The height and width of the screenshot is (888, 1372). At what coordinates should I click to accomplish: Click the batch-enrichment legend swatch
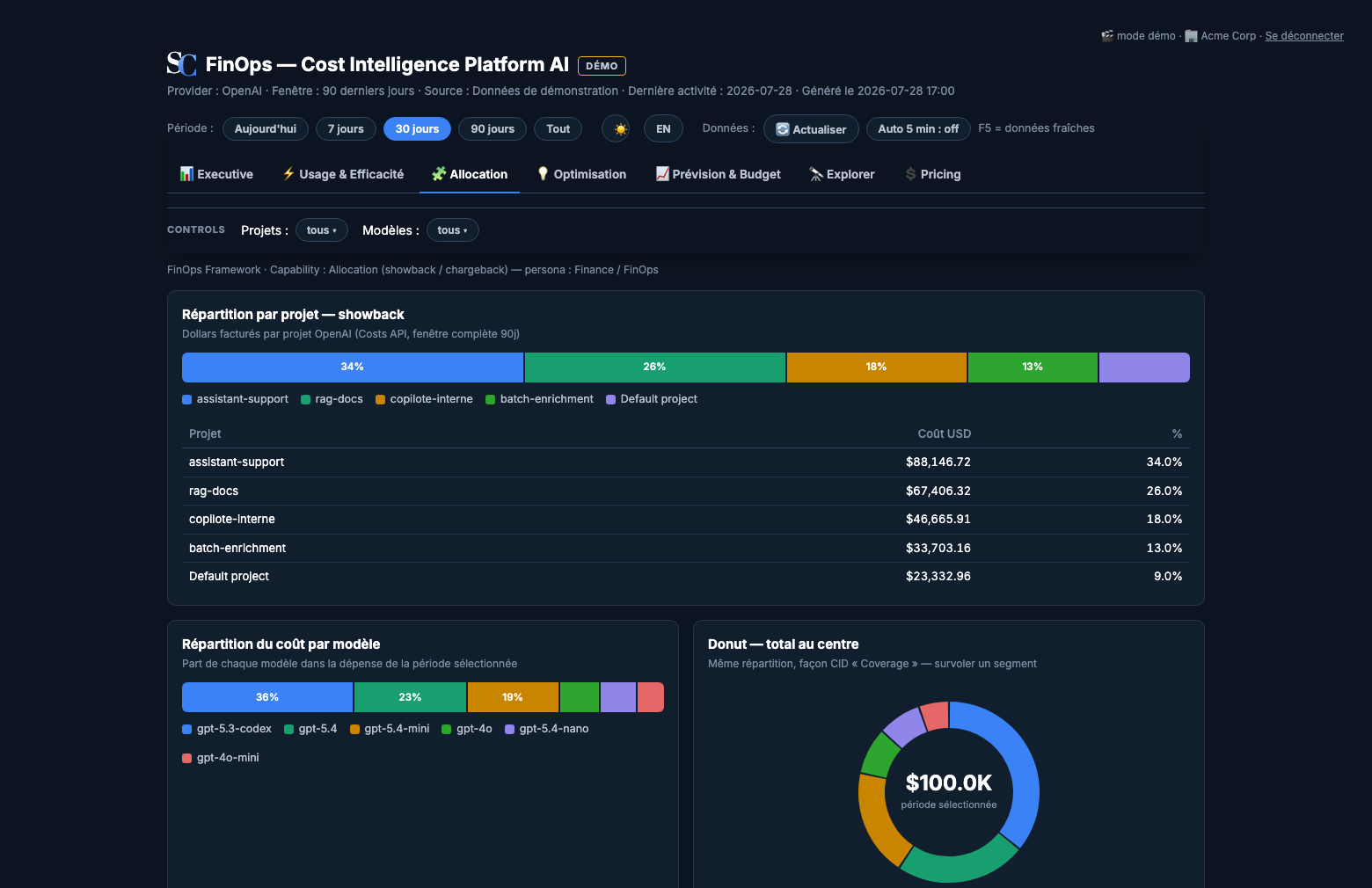[490, 399]
